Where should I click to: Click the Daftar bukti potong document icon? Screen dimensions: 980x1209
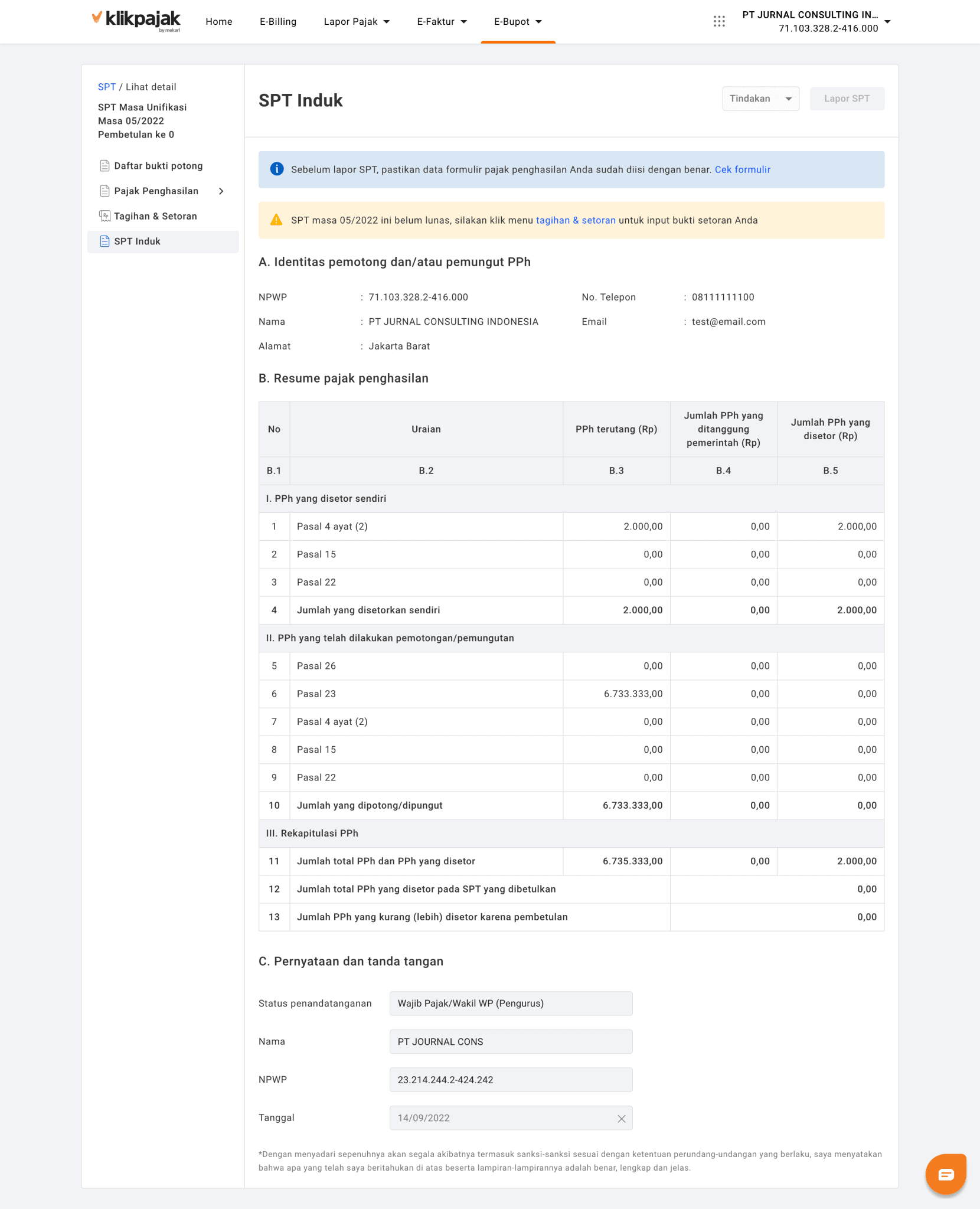click(x=104, y=166)
